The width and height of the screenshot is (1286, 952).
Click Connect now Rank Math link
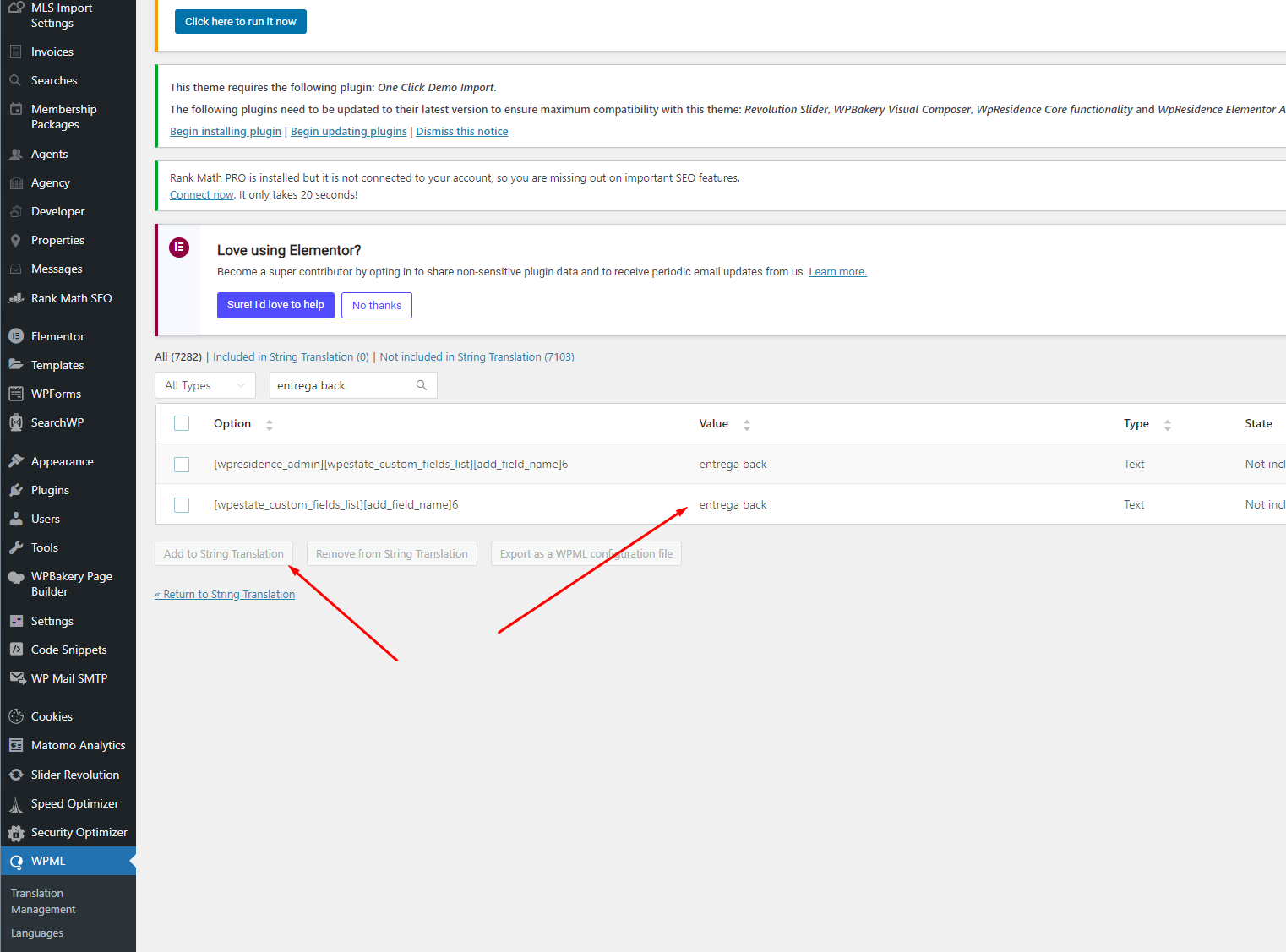pyautogui.click(x=202, y=195)
